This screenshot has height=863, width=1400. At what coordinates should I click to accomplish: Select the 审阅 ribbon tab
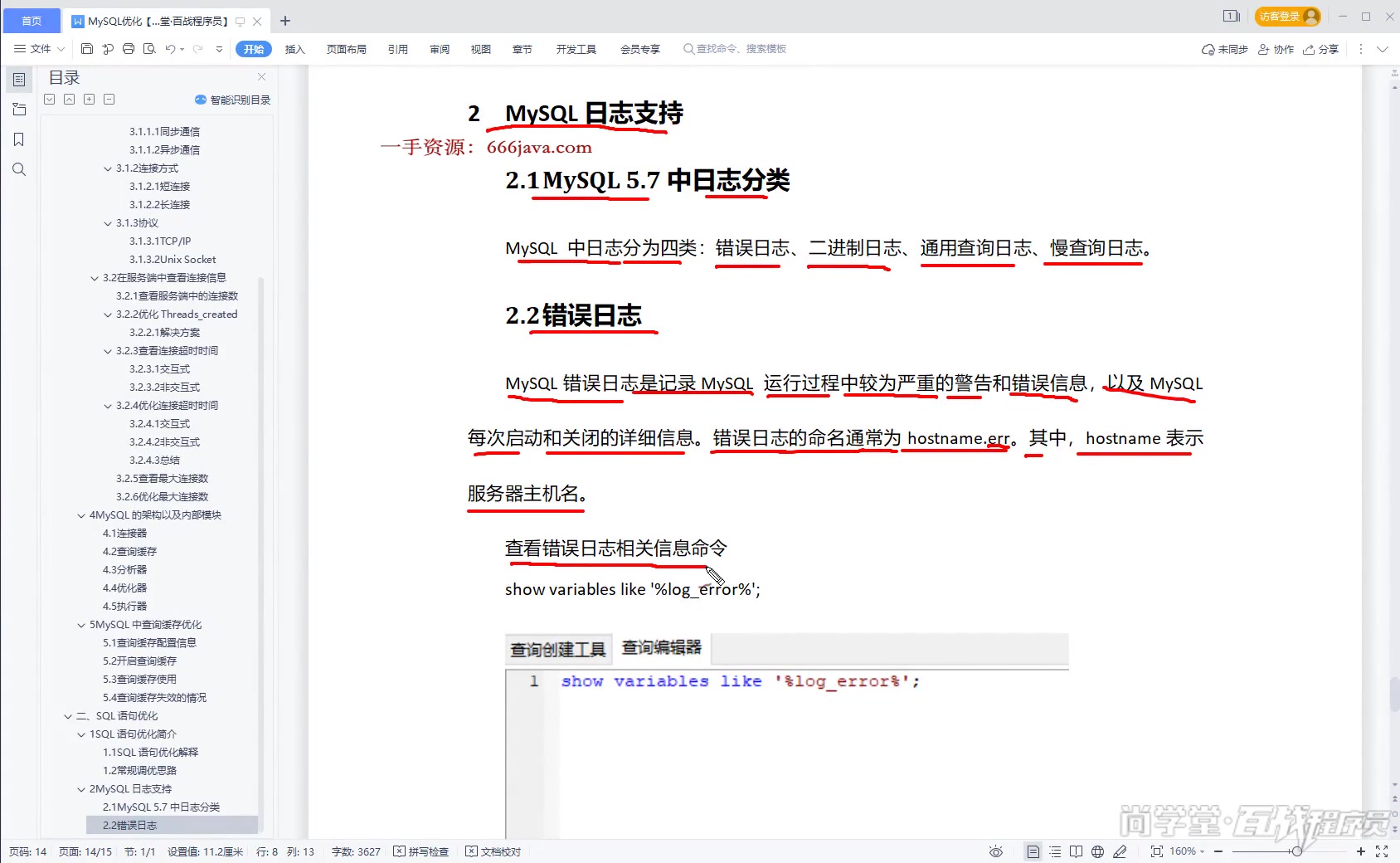click(440, 49)
